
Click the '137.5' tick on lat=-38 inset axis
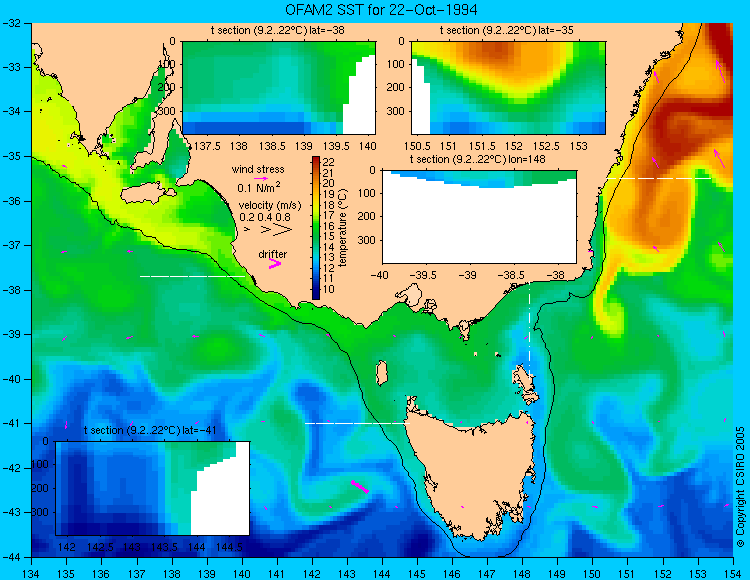click(207, 146)
